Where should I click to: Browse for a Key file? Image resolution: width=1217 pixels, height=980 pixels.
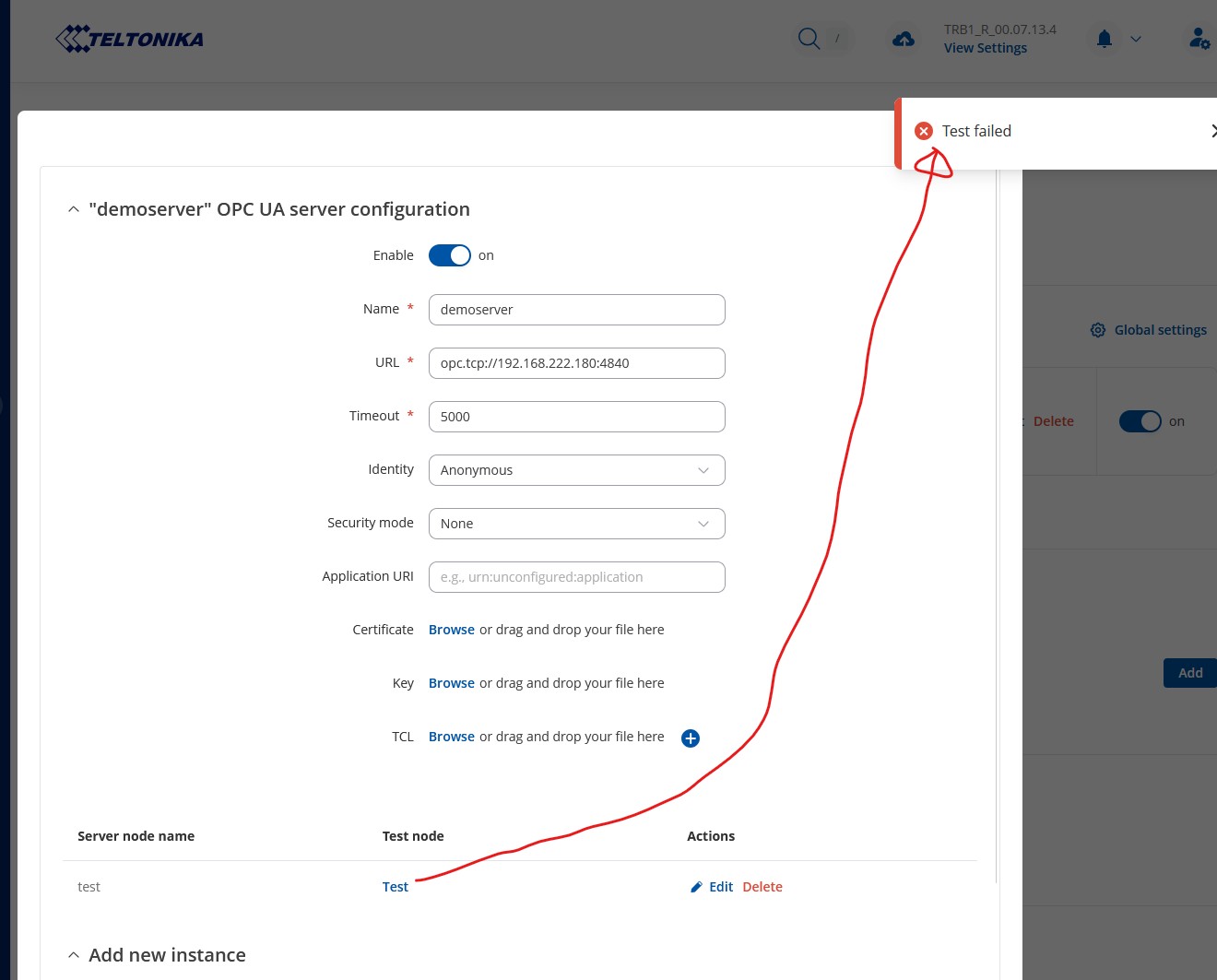(x=452, y=683)
